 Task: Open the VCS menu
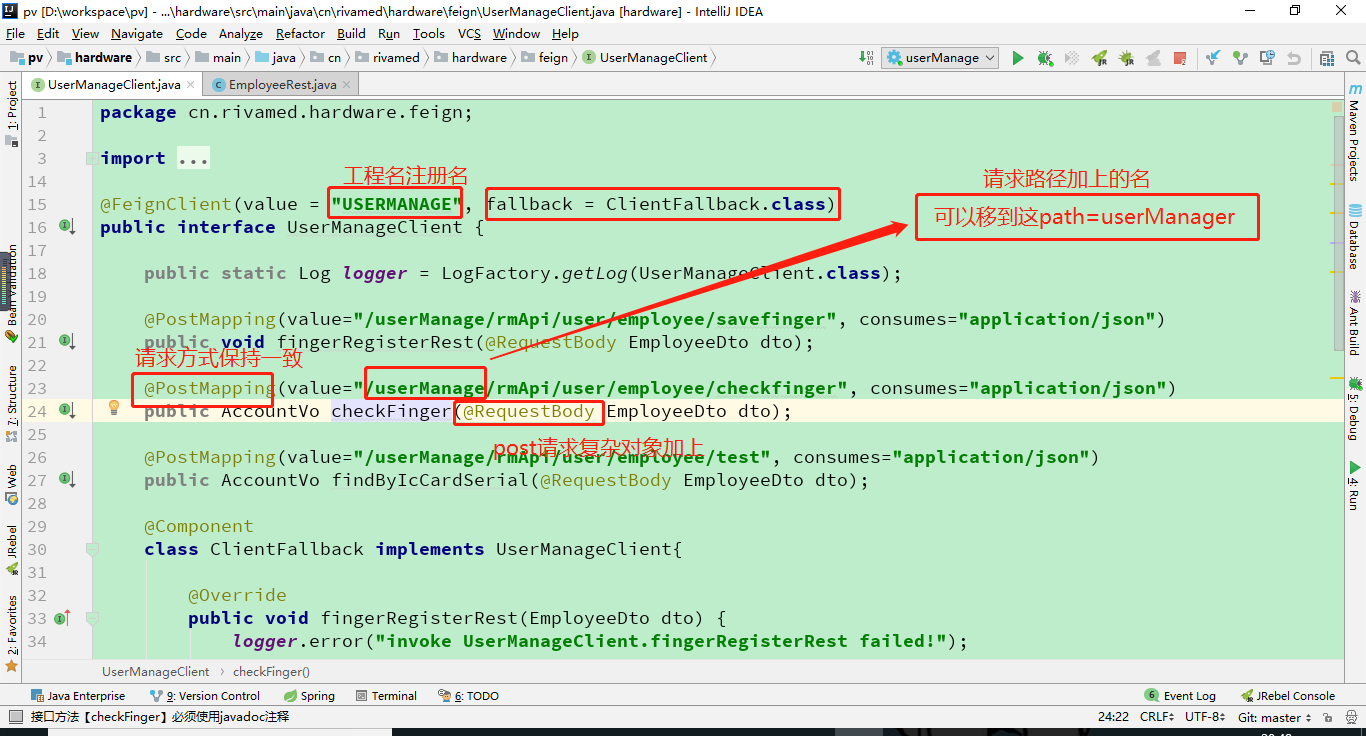click(469, 33)
